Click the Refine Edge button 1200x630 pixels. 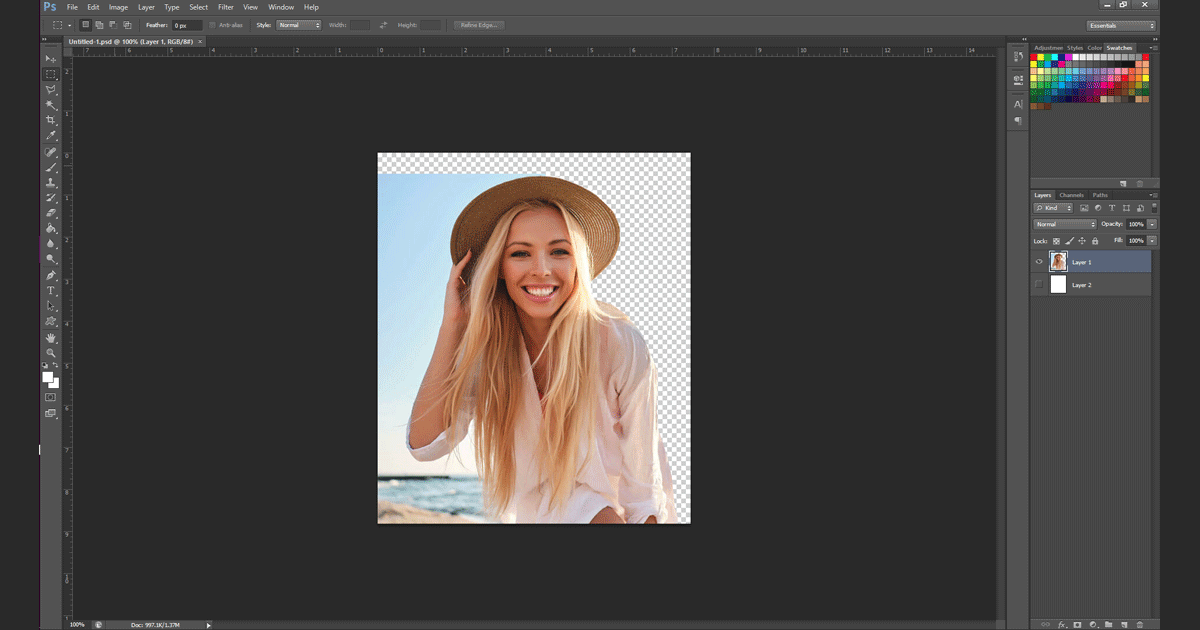(x=479, y=24)
